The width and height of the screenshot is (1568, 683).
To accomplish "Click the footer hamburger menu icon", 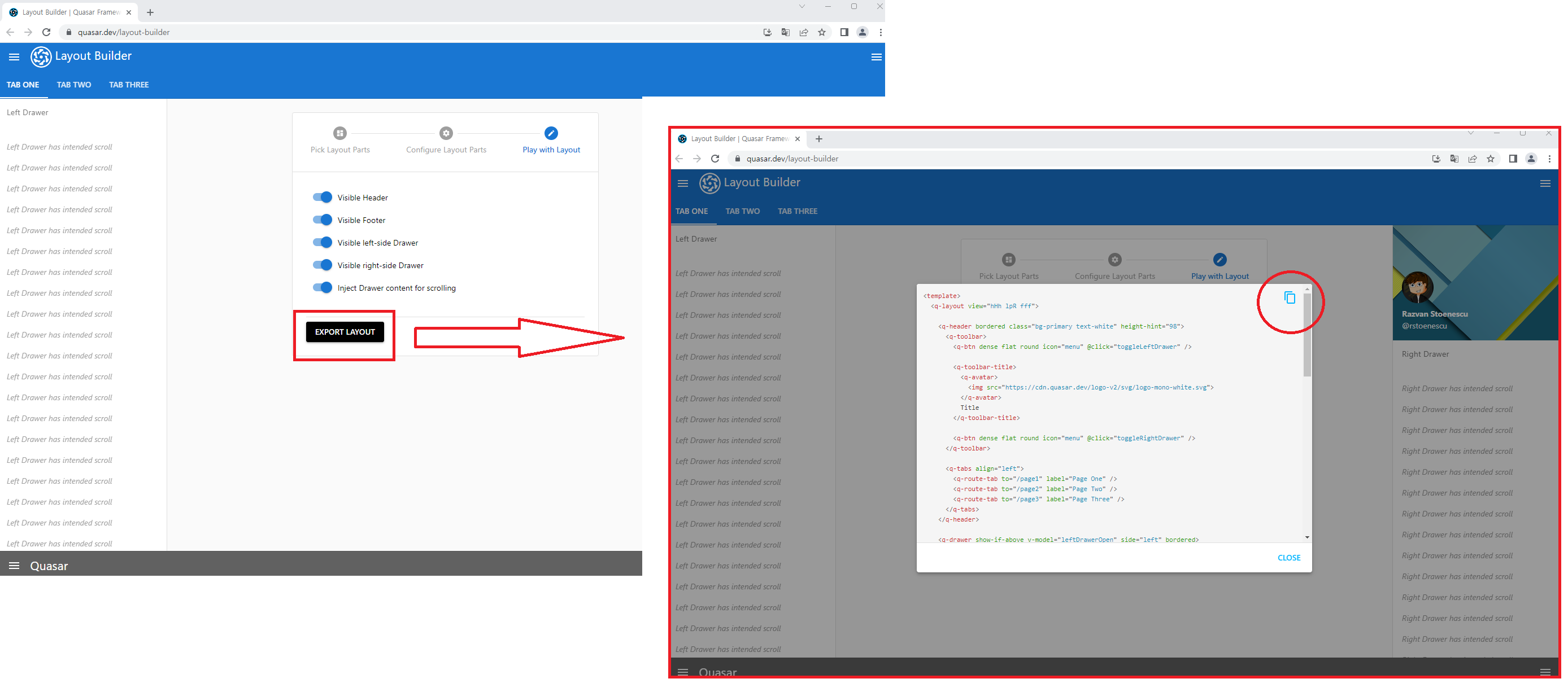I will point(14,566).
